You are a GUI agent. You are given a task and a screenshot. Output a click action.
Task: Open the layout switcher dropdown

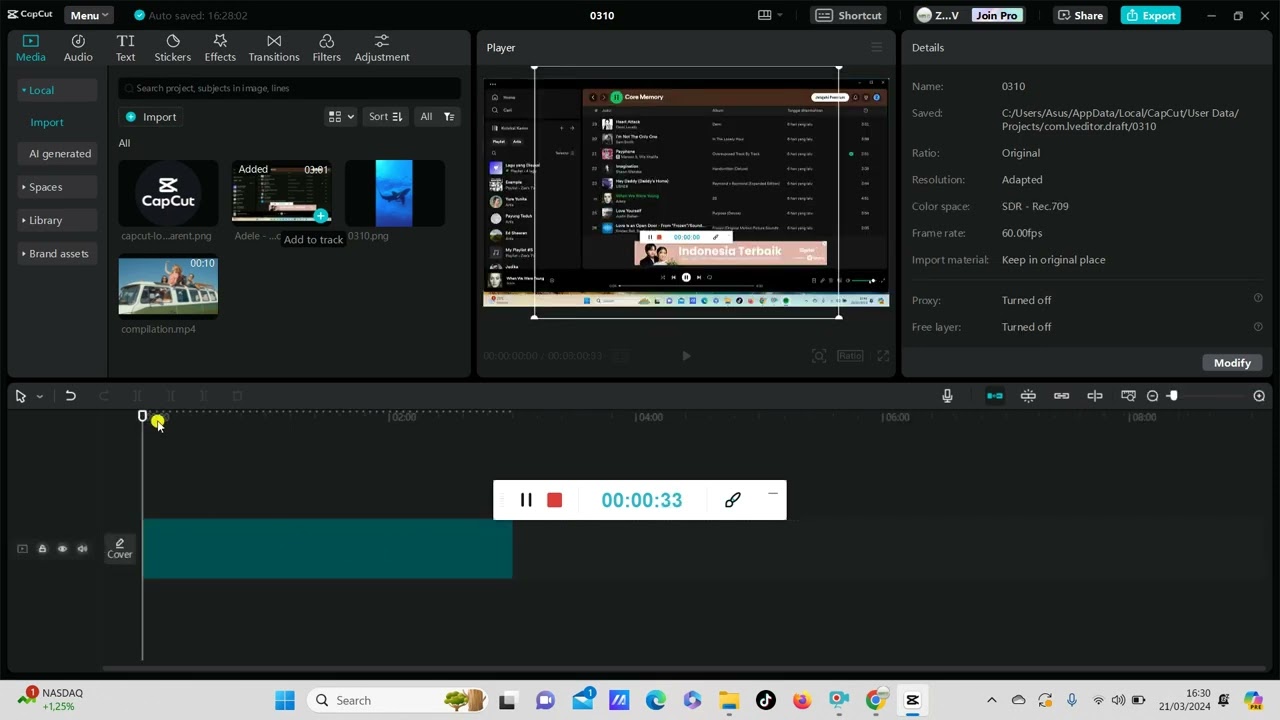click(770, 15)
